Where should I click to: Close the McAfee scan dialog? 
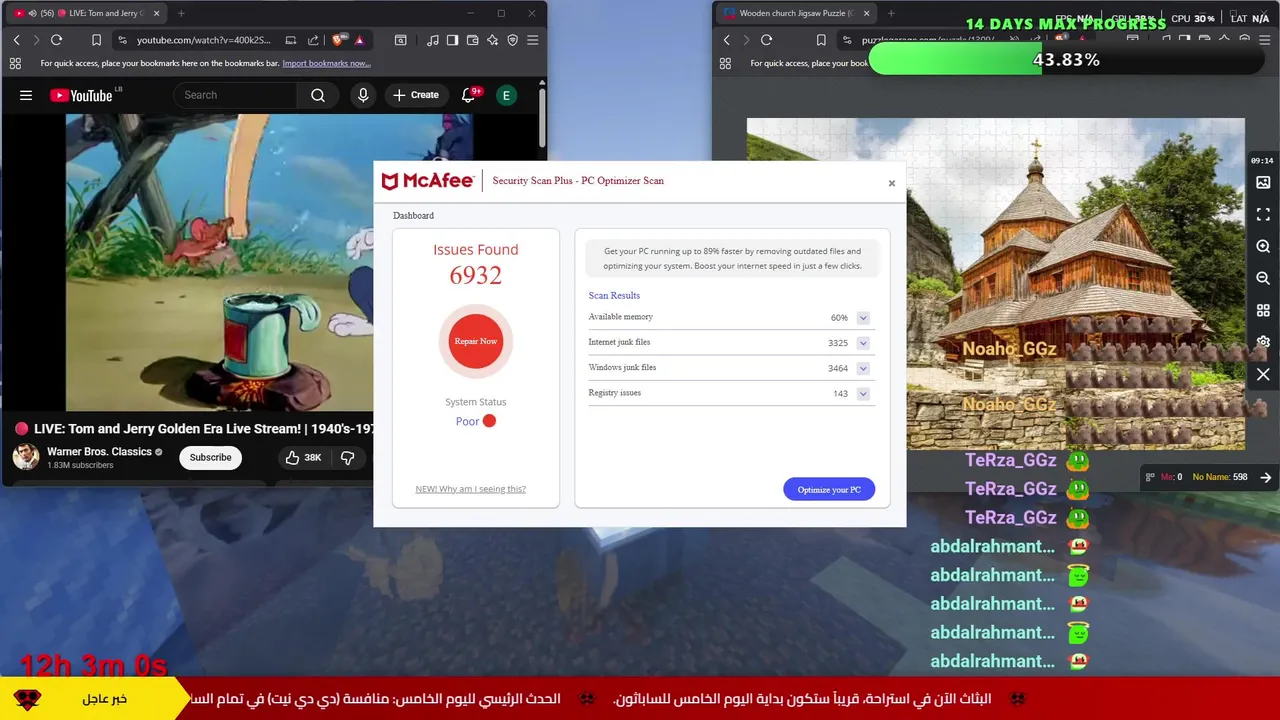(x=892, y=183)
